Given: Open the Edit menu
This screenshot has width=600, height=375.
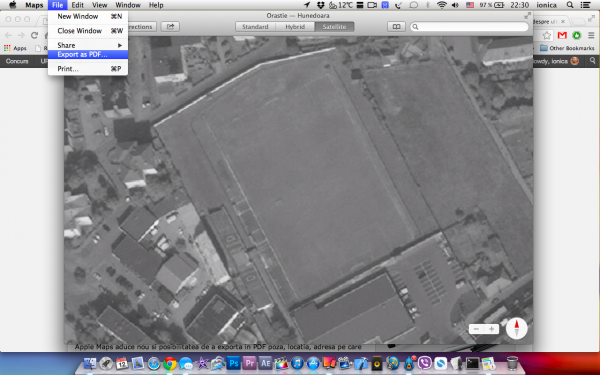Looking at the screenshot, I should pyautogui.click(x=77, y=5).
